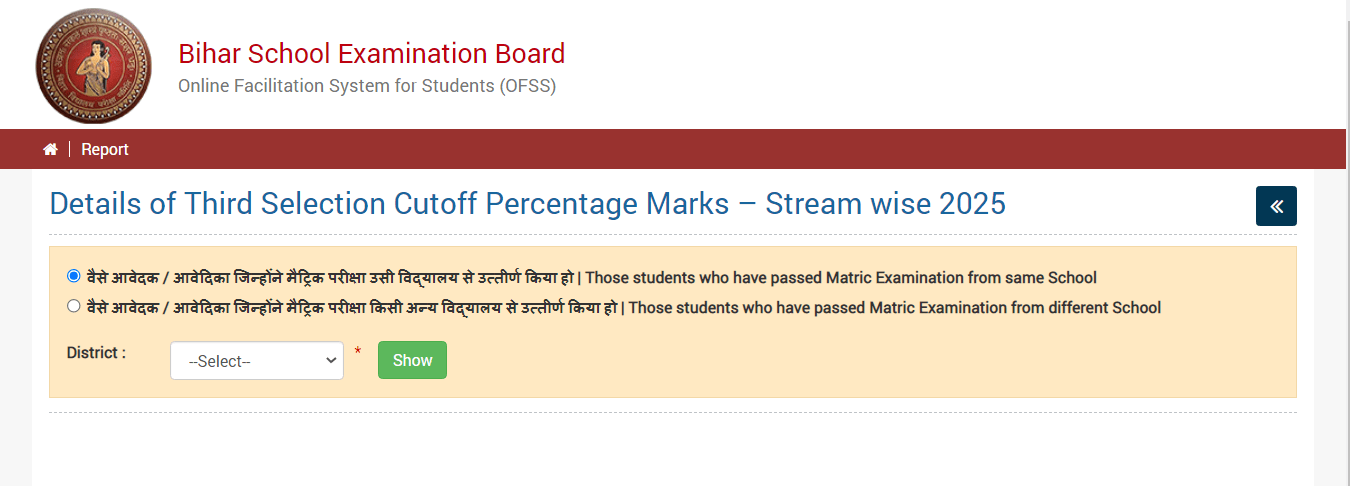Click the '--Select--' placeholder in District field
1350x486 pixels.
[x=220, y=361]
